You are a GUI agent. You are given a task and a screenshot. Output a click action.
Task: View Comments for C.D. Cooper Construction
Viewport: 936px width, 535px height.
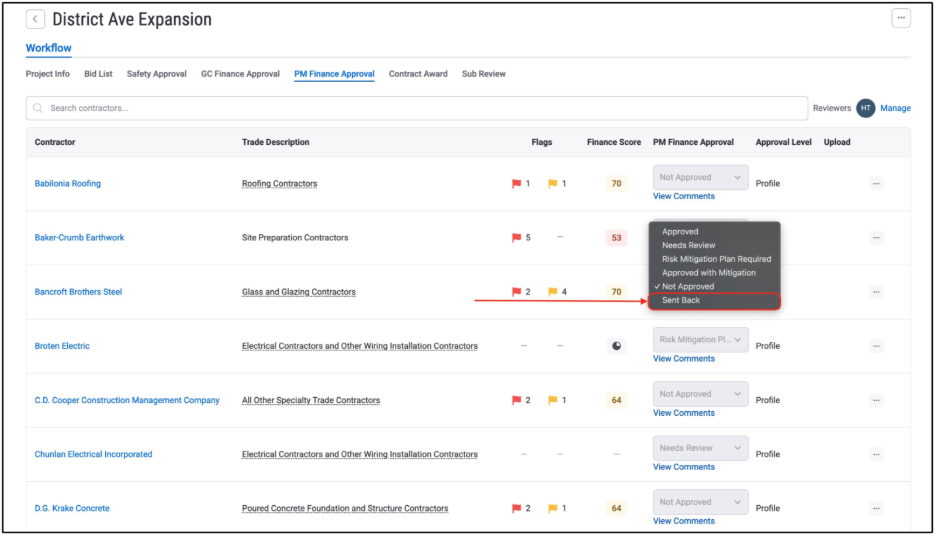(683, 413)
